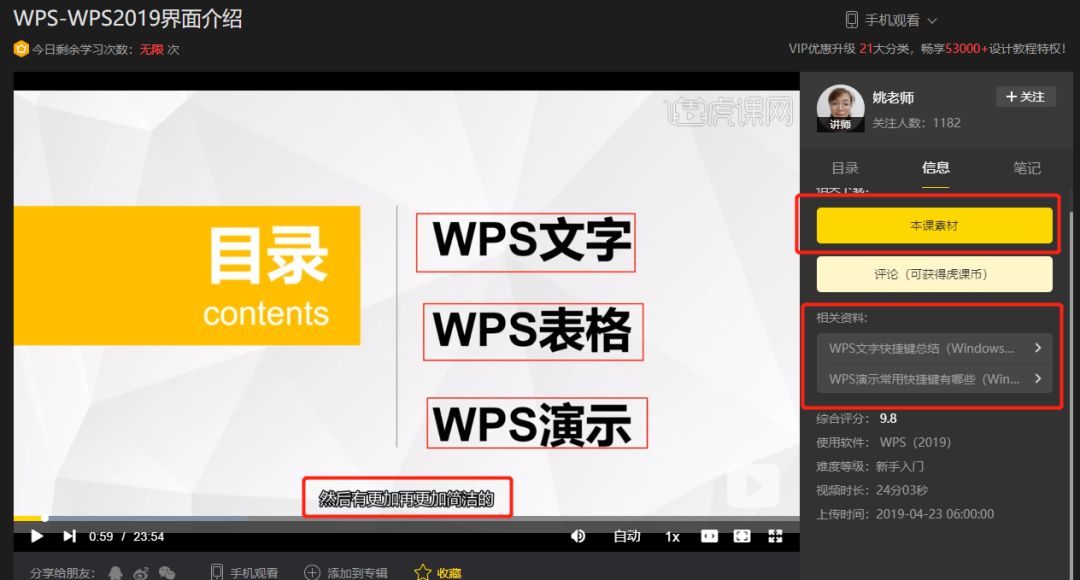Image resolution: width=1080 pixels, height=580 pixels.
Task: Click the 今日剩余学习次数 无限 text
Action: click(97, 50)
